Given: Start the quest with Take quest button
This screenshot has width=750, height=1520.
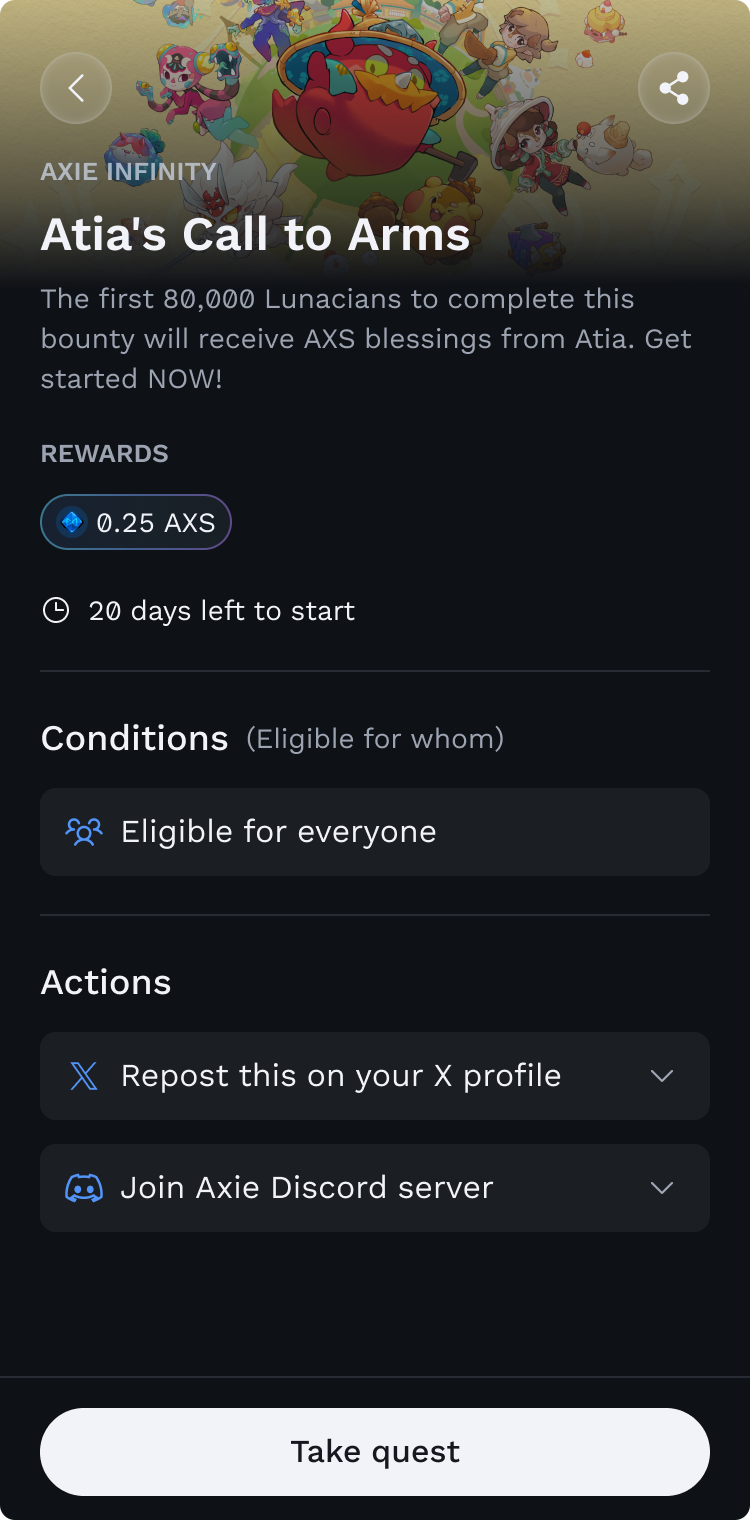Looking at the screenshot, I should (375, 1452).
